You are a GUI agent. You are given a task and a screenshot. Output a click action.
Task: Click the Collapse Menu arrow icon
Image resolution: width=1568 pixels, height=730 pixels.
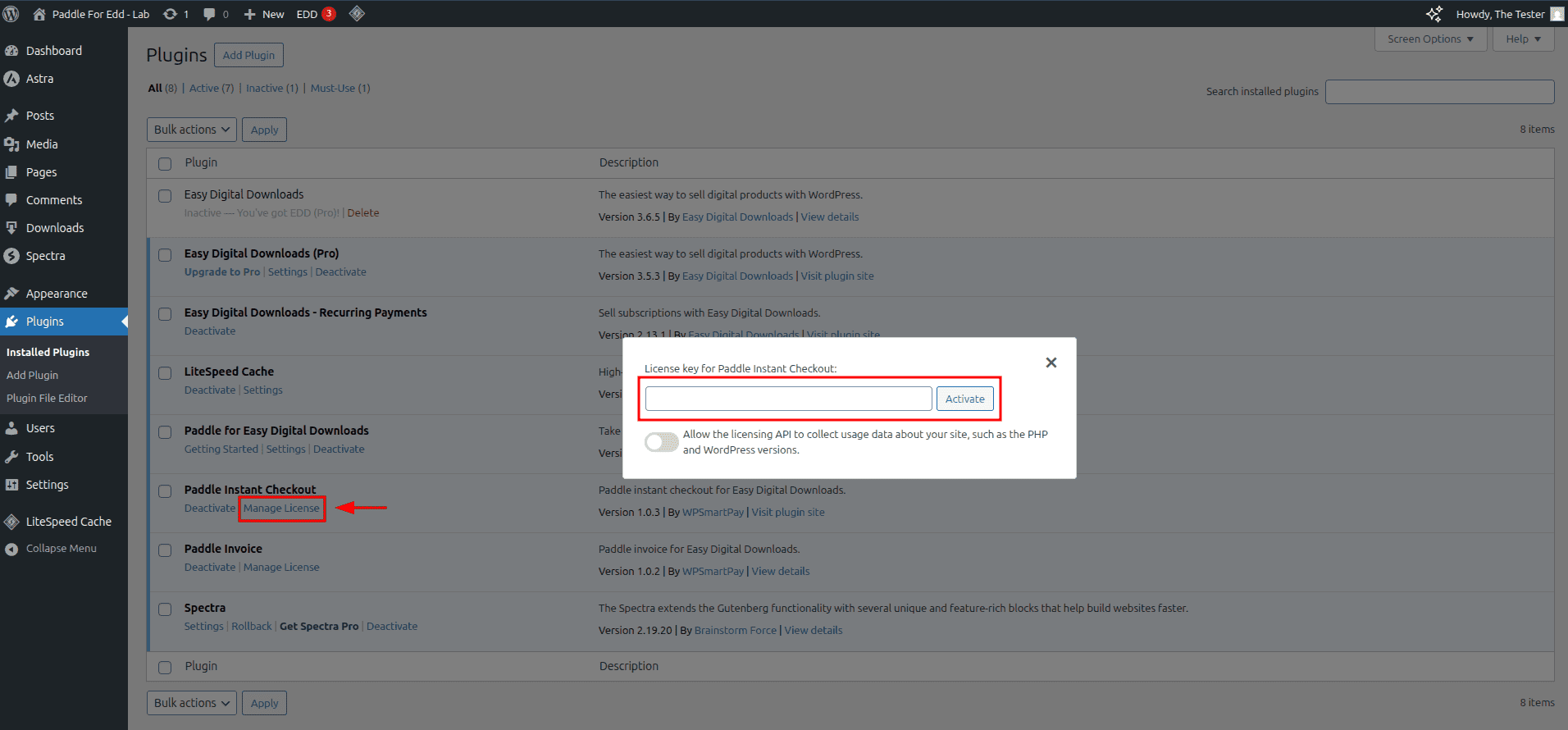point(11,549)
